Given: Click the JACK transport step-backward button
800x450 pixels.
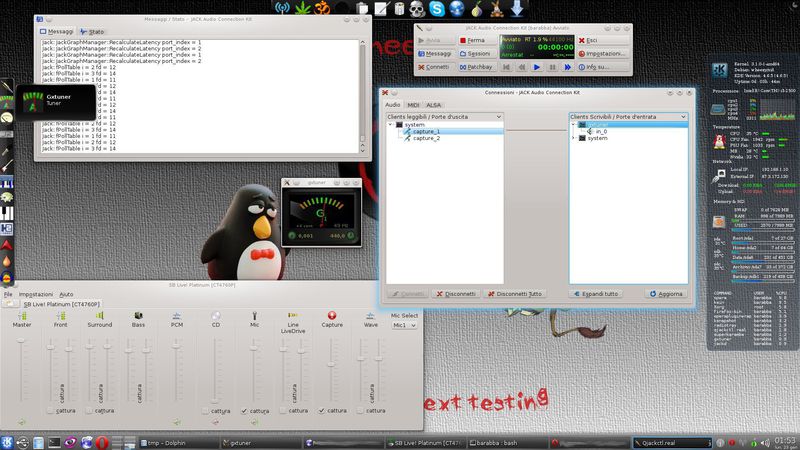Looking at the screenshot, I should pyautogui.click(x=521, y=67).
